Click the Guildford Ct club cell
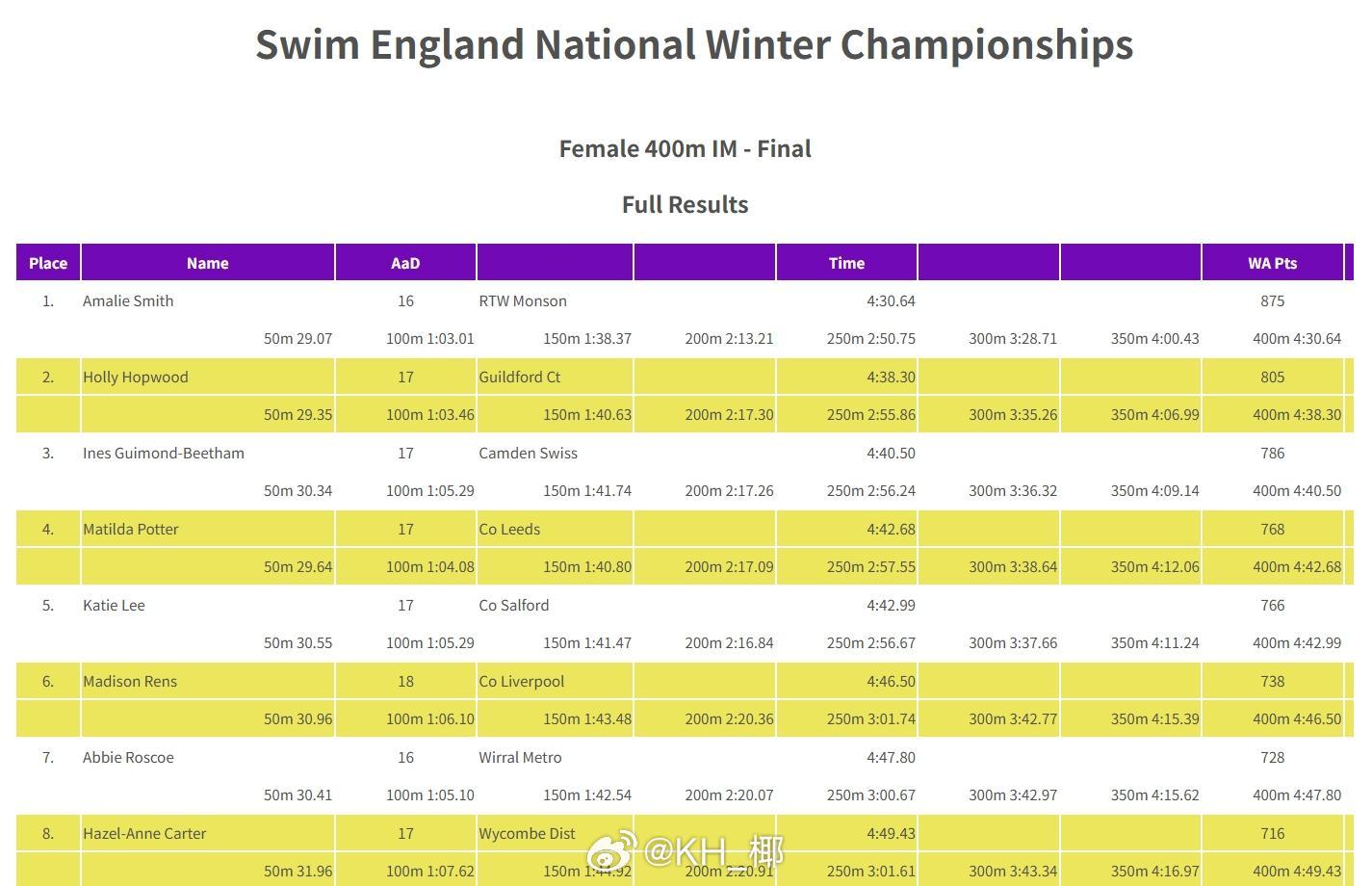Viewport: 1372px width, 886px height. point(520,377)
